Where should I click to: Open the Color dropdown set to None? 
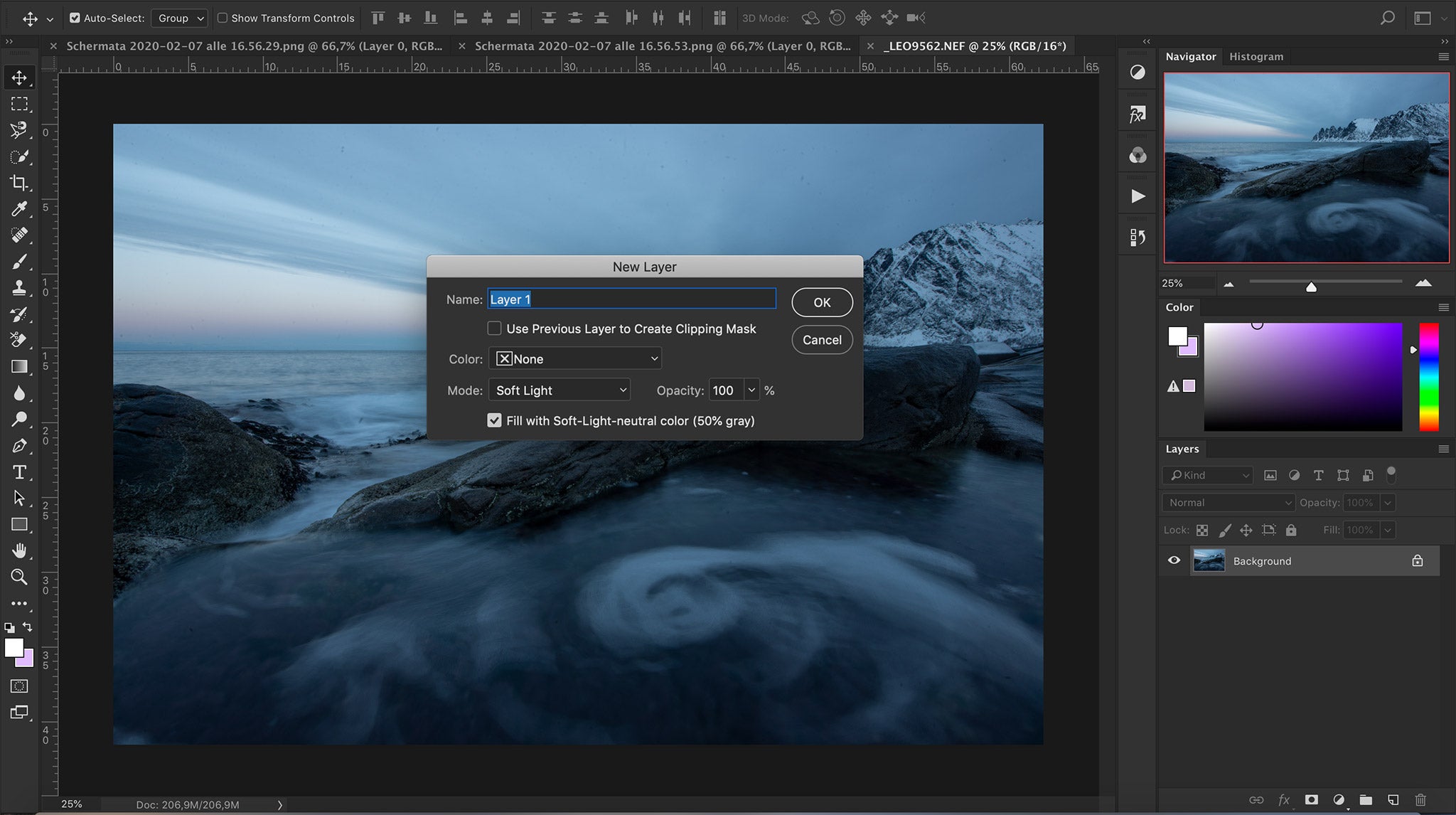pyautogui.click(x=575, y=358)
